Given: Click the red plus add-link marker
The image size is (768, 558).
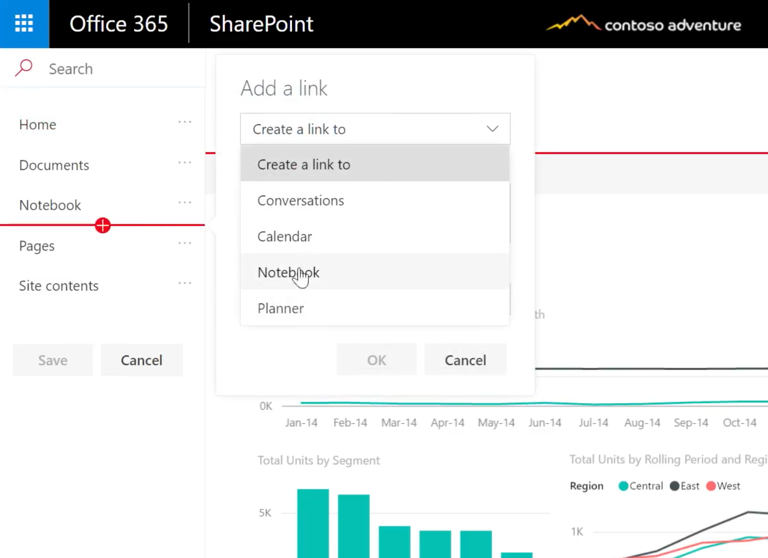Looking at the screenshot, I should [102, 225].
